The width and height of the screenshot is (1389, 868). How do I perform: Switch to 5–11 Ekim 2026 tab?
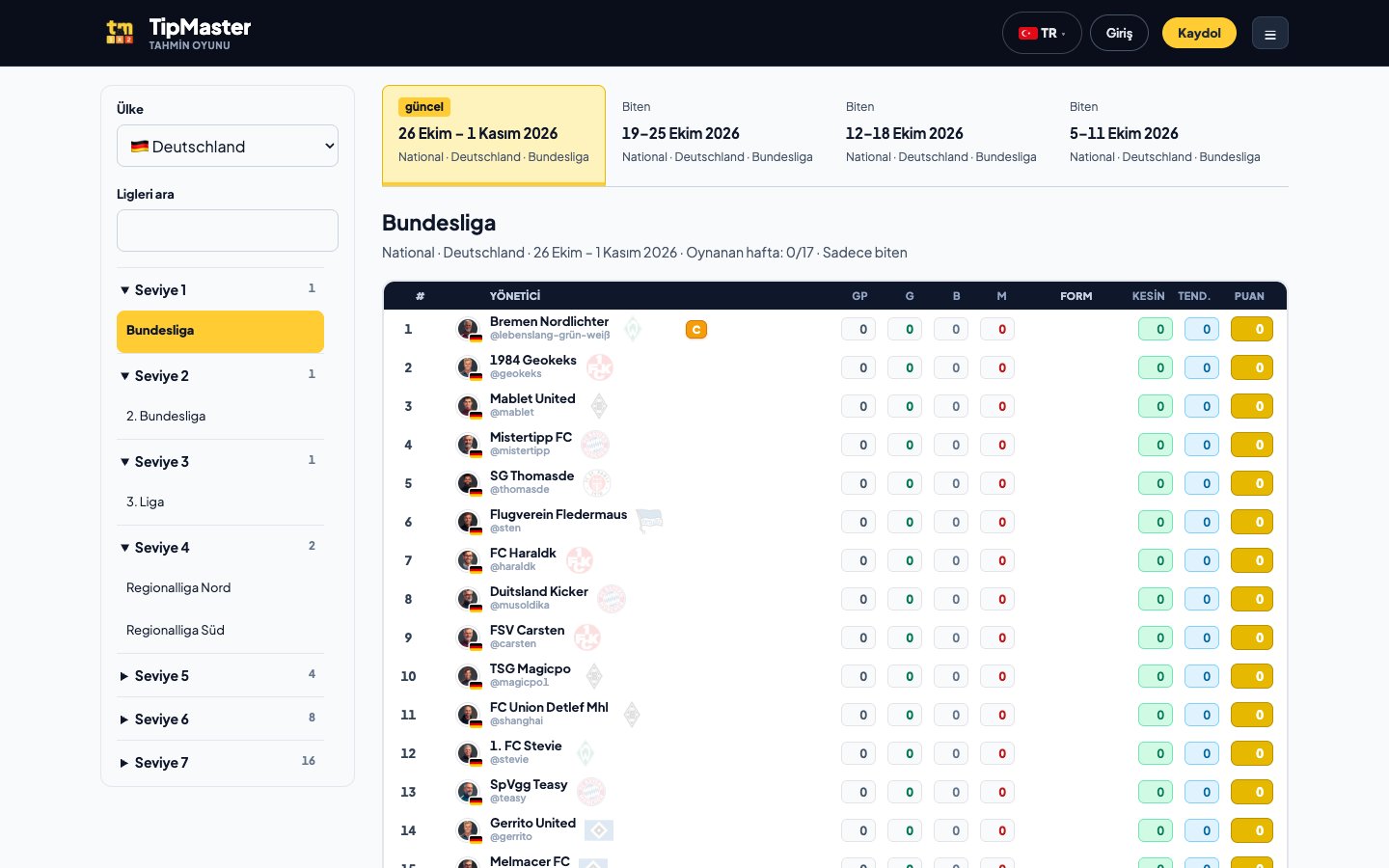(1165, 135)
